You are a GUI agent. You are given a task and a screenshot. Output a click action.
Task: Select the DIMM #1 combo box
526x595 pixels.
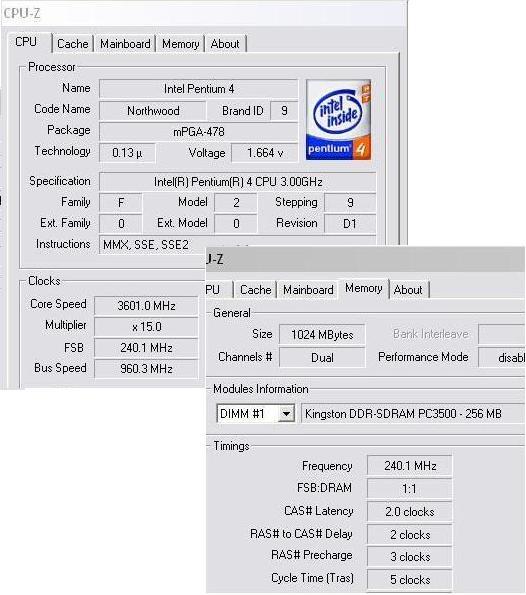pos(255,414)
